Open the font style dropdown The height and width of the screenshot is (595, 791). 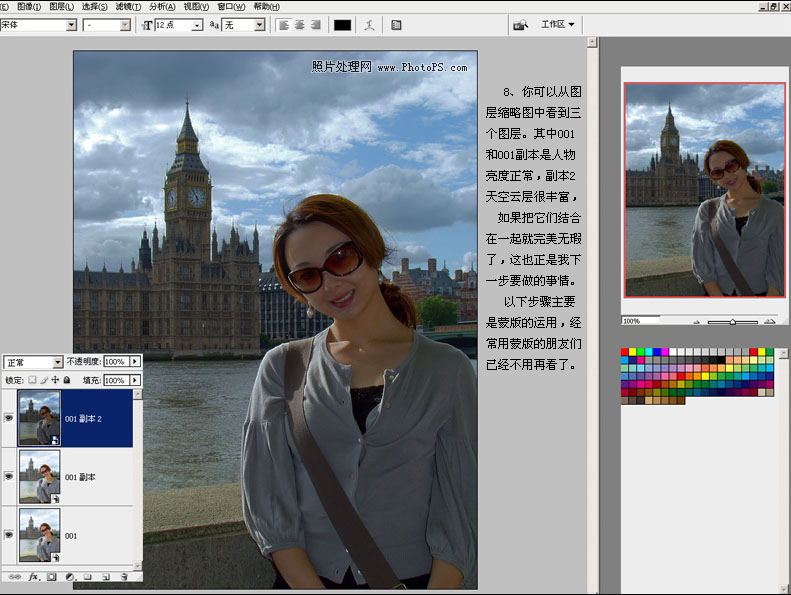click(125, 25)
